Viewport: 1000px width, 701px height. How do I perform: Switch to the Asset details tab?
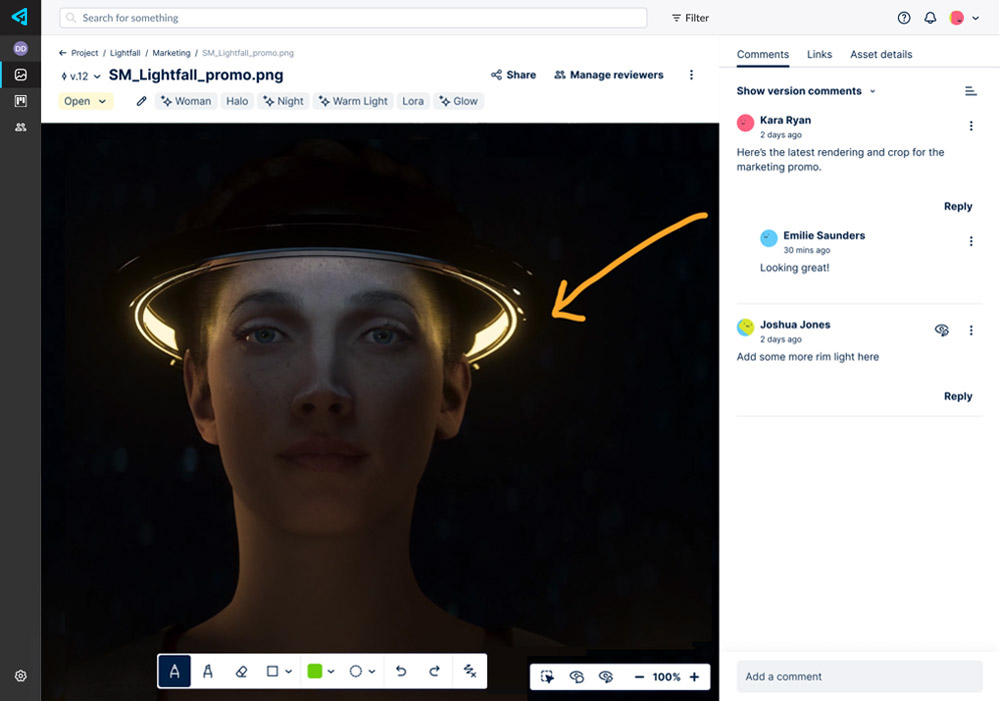pos(881,54)
